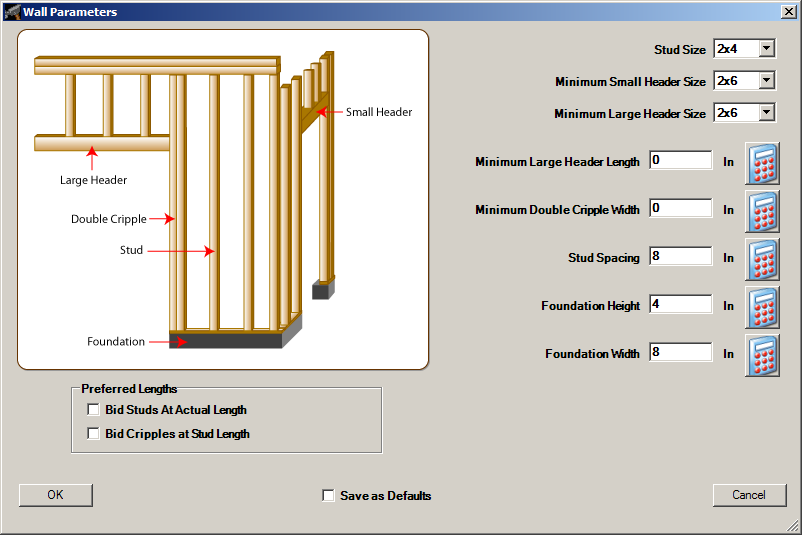This screenshot has height=535, width=802.
Task: Open calculator for Minimum Large Header Length
Action: 762,164
